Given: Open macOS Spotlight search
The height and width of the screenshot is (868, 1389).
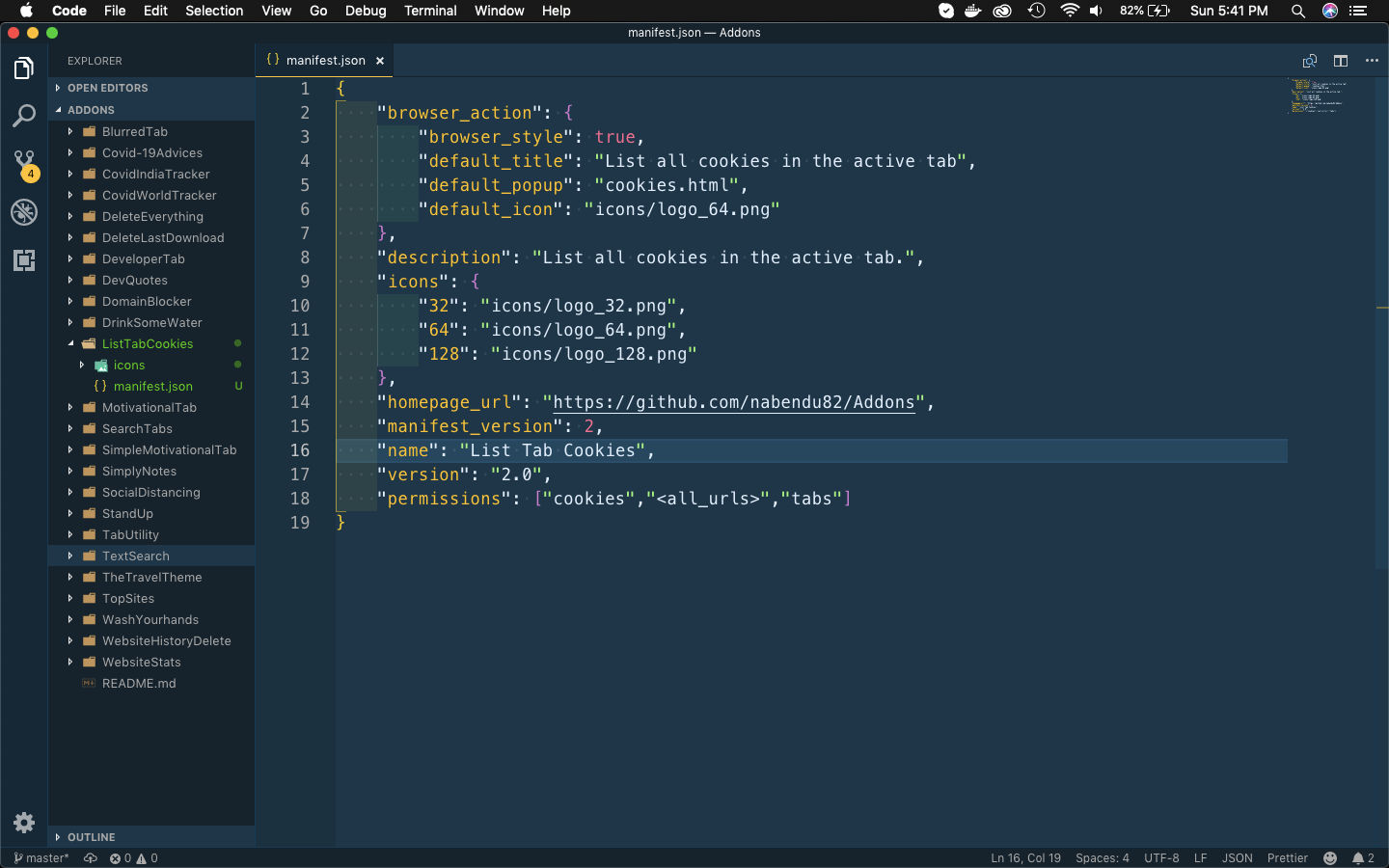Looking at the screenshot, I should 1298,11.
